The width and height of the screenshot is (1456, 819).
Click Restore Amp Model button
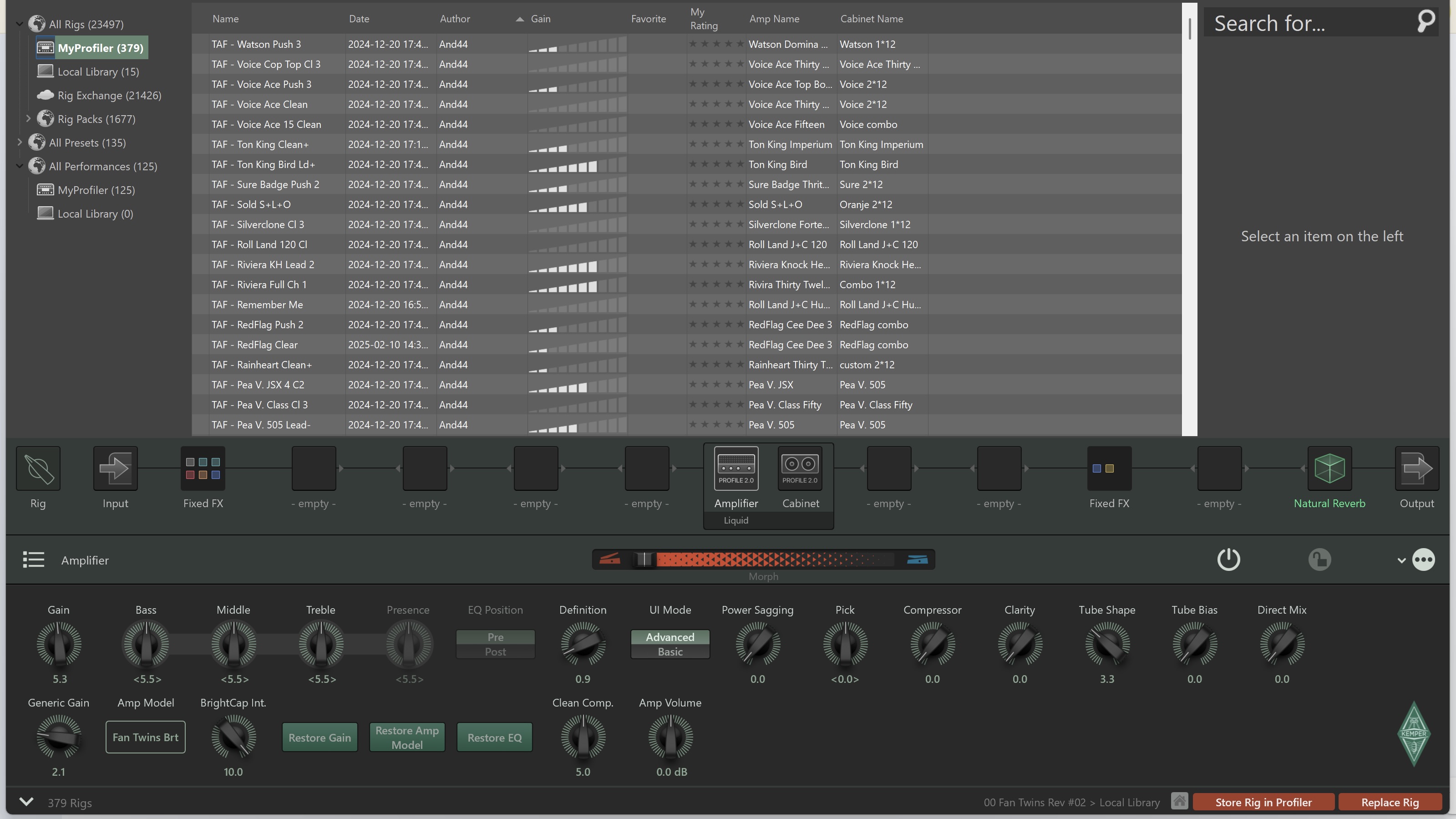(407, 737)
